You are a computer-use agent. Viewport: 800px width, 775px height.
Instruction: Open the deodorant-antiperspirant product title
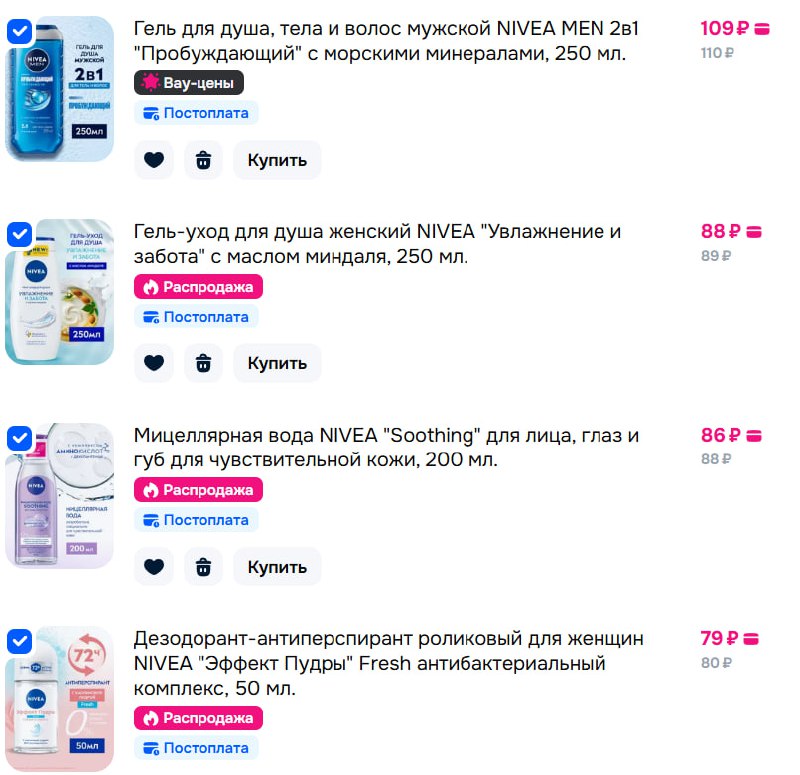pos(388,663)
